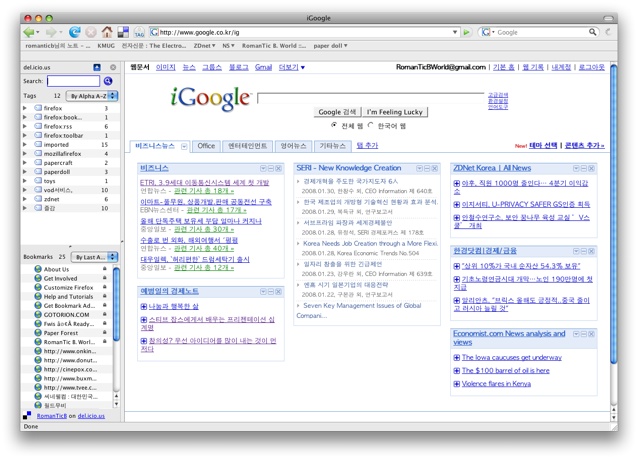
Task: Click the bookmarks list scroll down arrow
Action: 116,404
